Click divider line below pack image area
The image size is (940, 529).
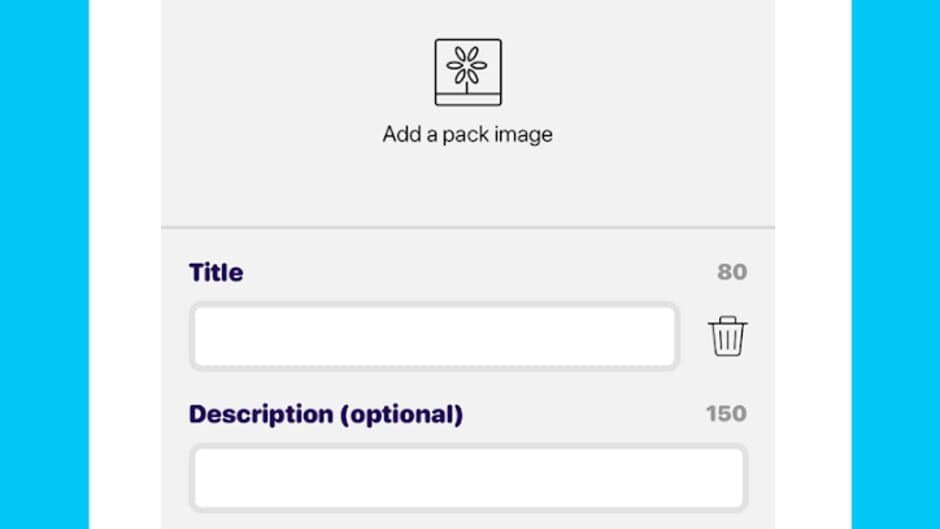(x=467, y=227)
